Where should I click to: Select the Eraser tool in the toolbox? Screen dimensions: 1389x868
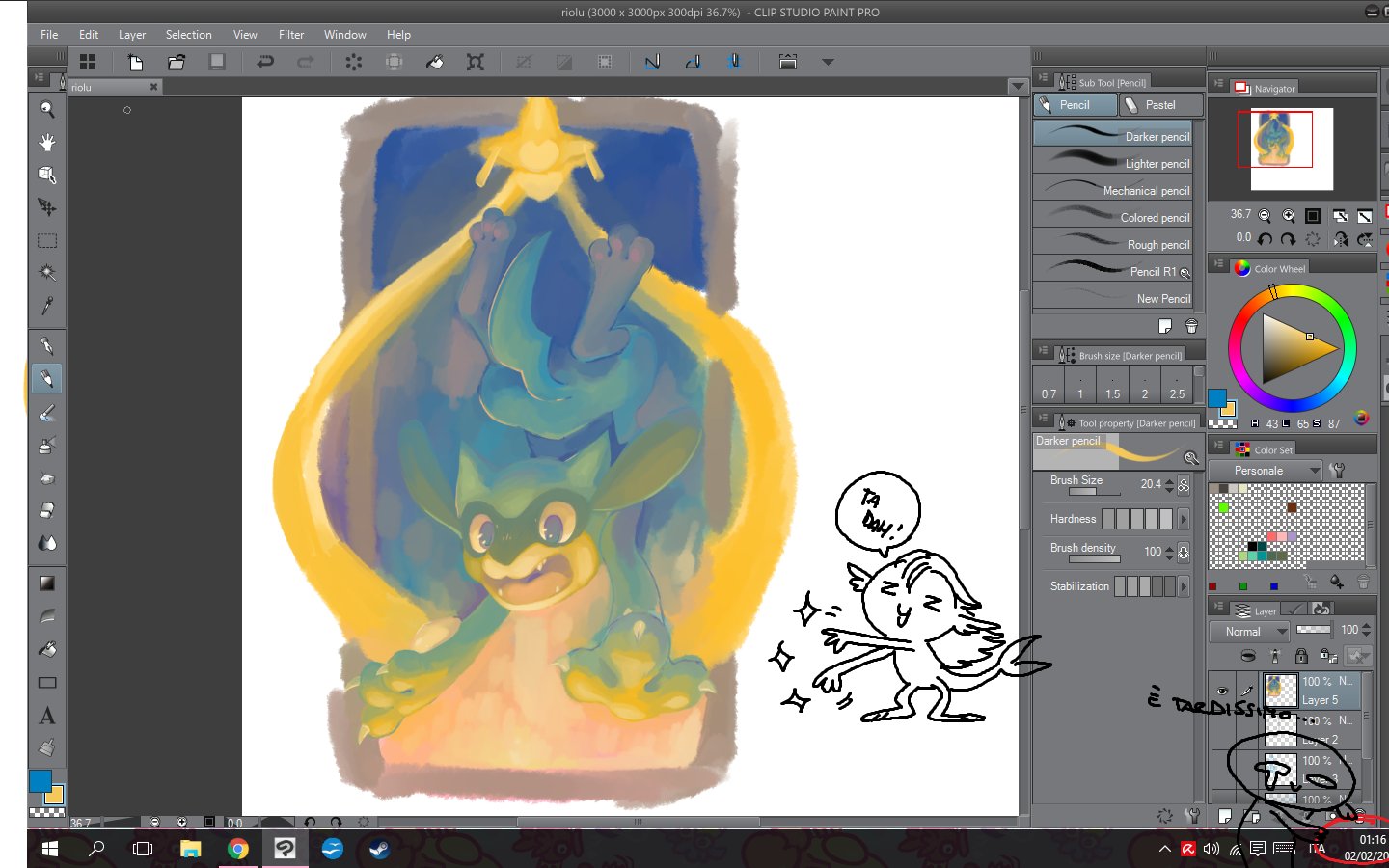pos(46,510)
